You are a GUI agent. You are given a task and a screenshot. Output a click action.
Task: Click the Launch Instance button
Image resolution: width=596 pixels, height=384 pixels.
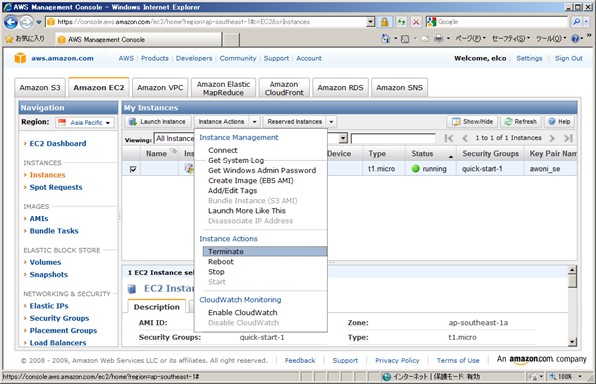pos(157,122)
